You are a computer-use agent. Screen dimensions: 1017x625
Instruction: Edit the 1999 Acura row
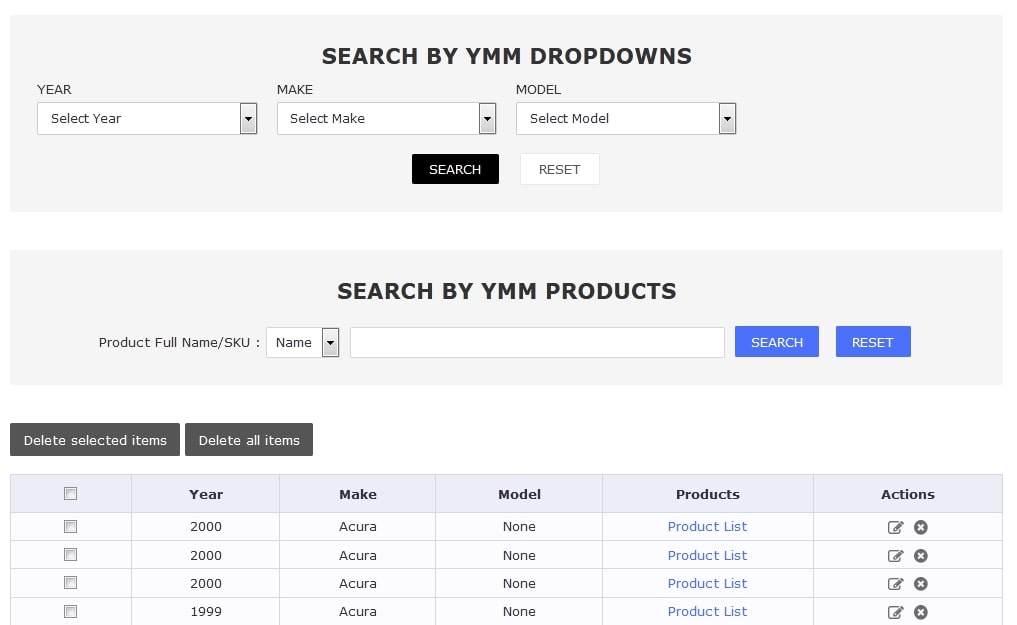tap(895, 612)
